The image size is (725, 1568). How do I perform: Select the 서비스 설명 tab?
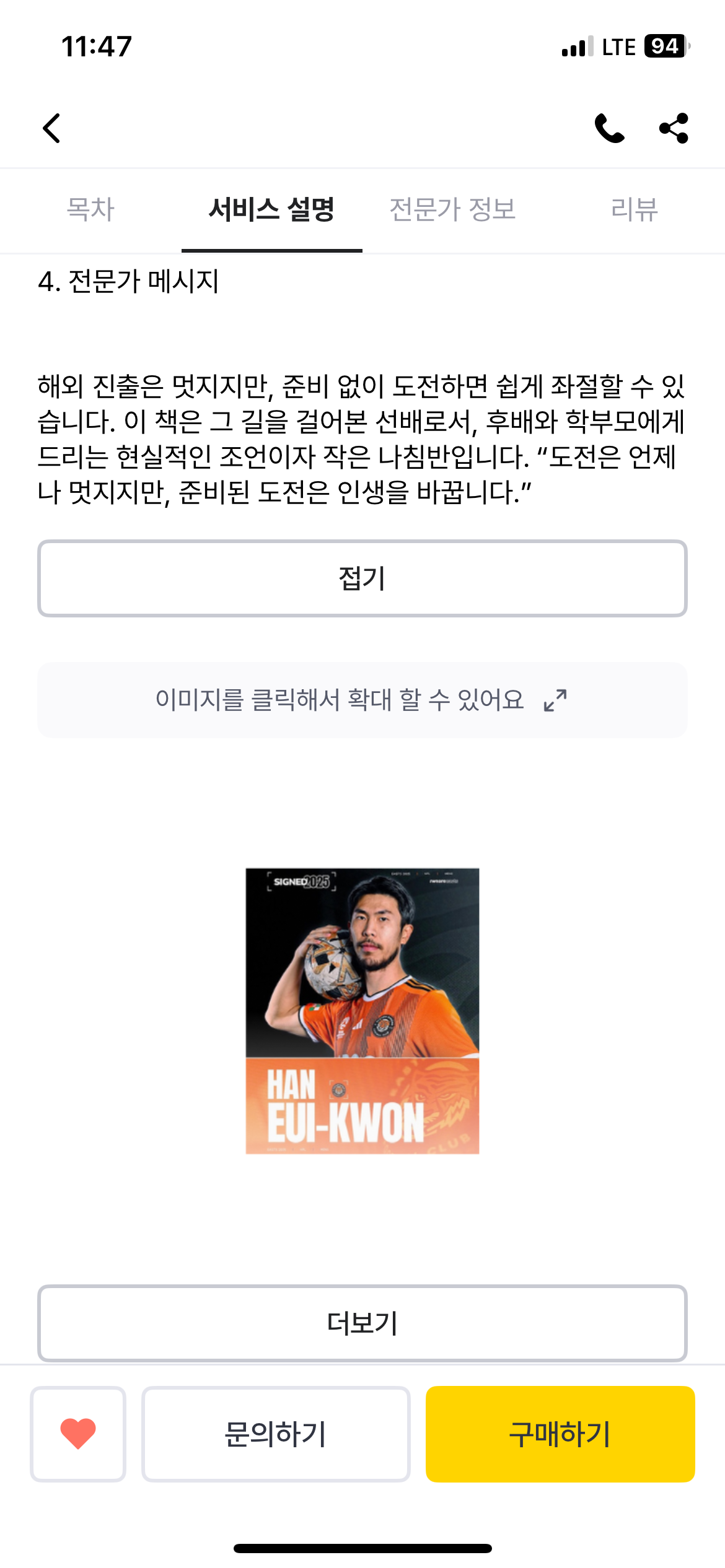[271, 209]
